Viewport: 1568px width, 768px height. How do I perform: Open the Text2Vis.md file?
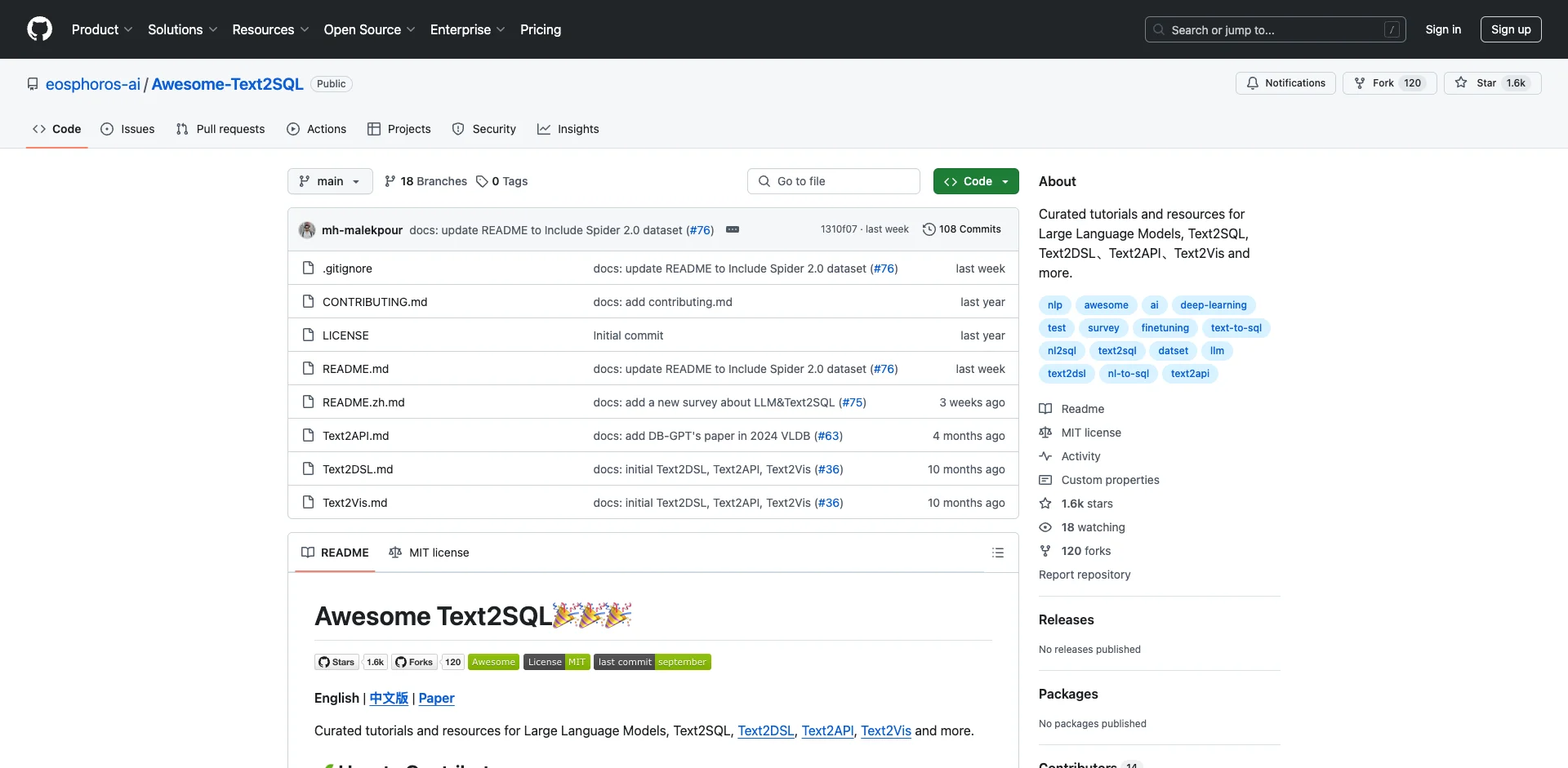click(x=354, y=503)
